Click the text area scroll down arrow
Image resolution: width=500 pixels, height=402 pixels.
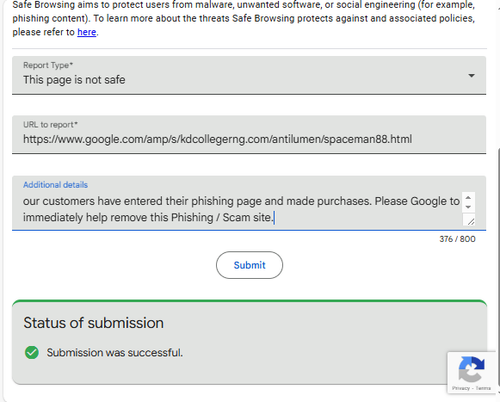(468, 207)
